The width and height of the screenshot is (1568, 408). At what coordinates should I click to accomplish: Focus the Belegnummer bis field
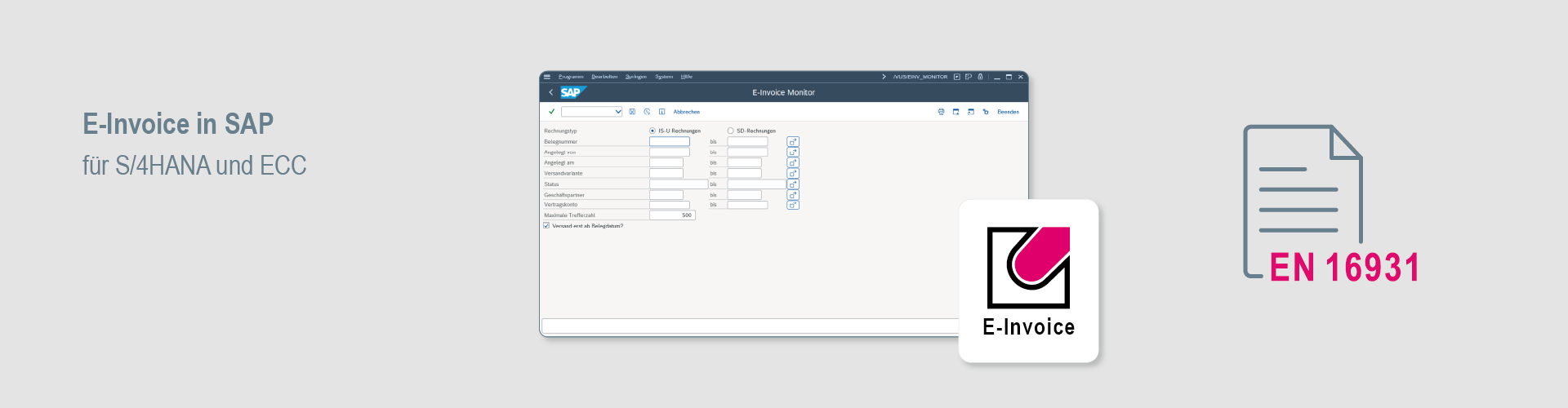748,142
